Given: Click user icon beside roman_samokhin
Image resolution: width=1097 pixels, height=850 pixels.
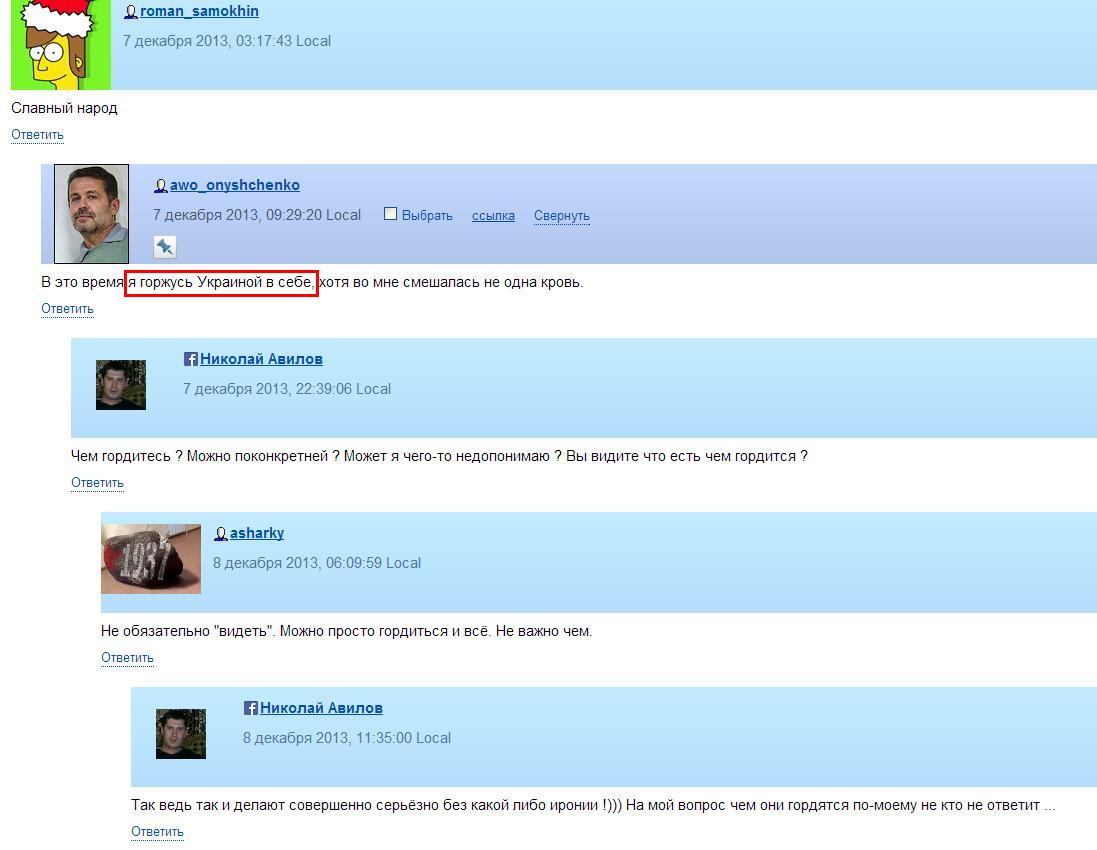Looking at the screenshot, I should pos(131,12).
